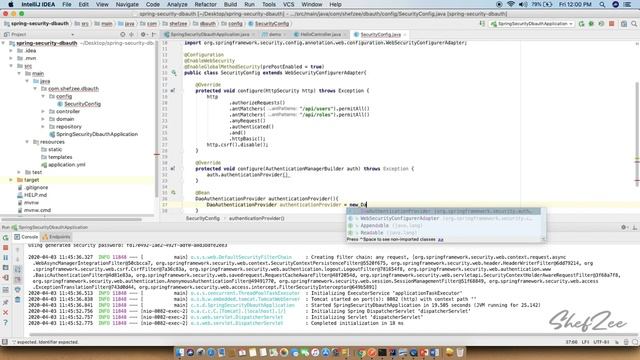Open Spotlight search in macOS menu bar
The image size is (640, 360).
[602, 4]
